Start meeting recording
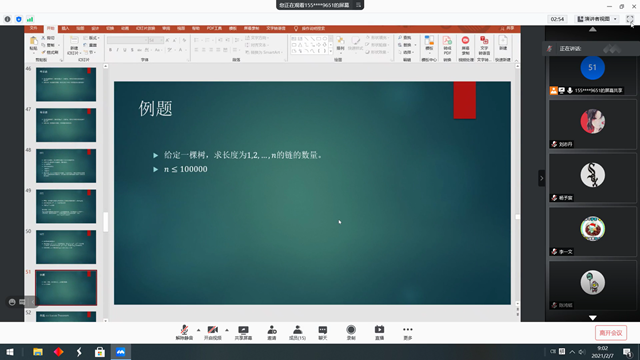 point(351,332)
